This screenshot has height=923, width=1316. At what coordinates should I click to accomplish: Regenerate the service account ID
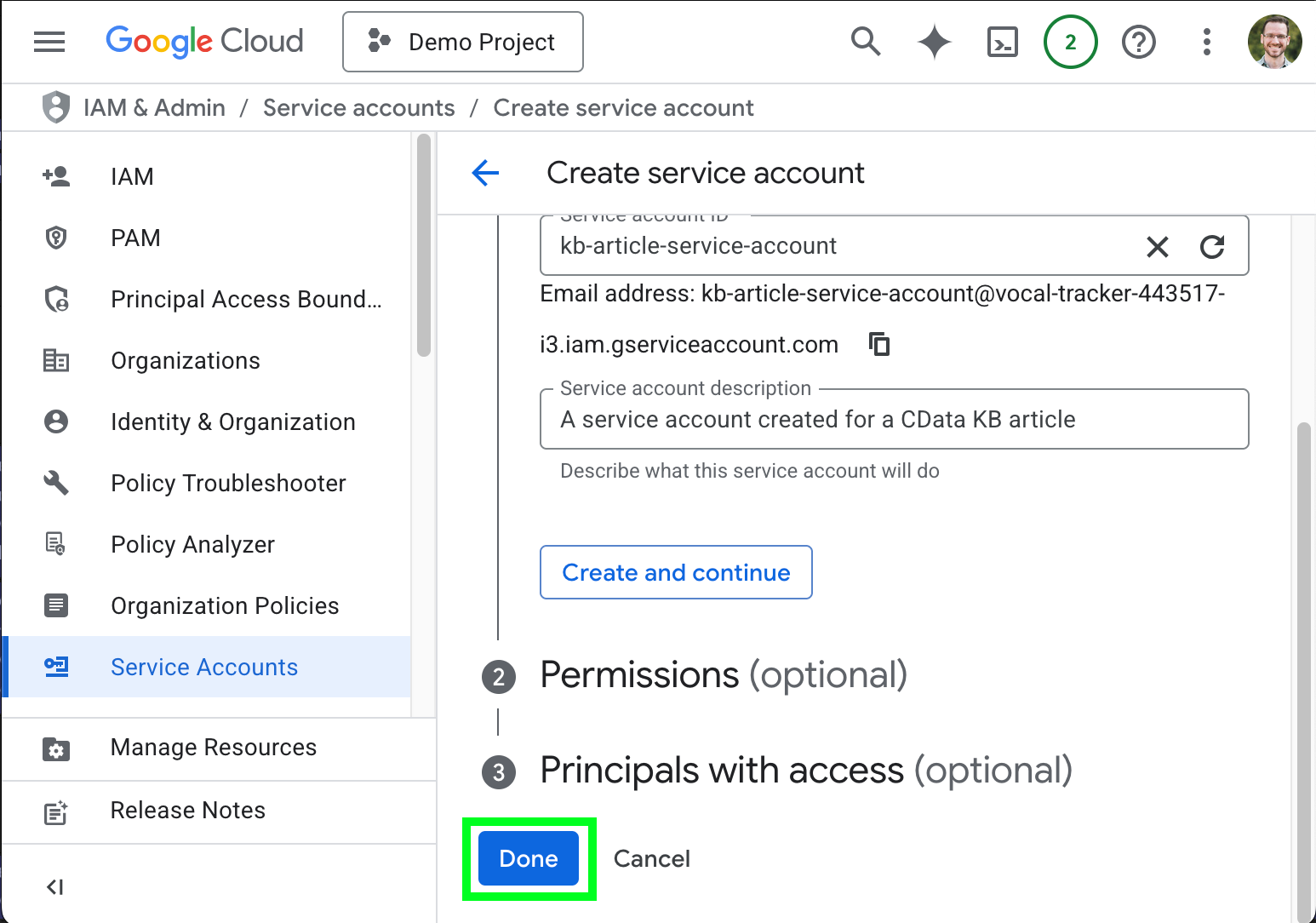pyautogui.click(x=1213, y=247)
